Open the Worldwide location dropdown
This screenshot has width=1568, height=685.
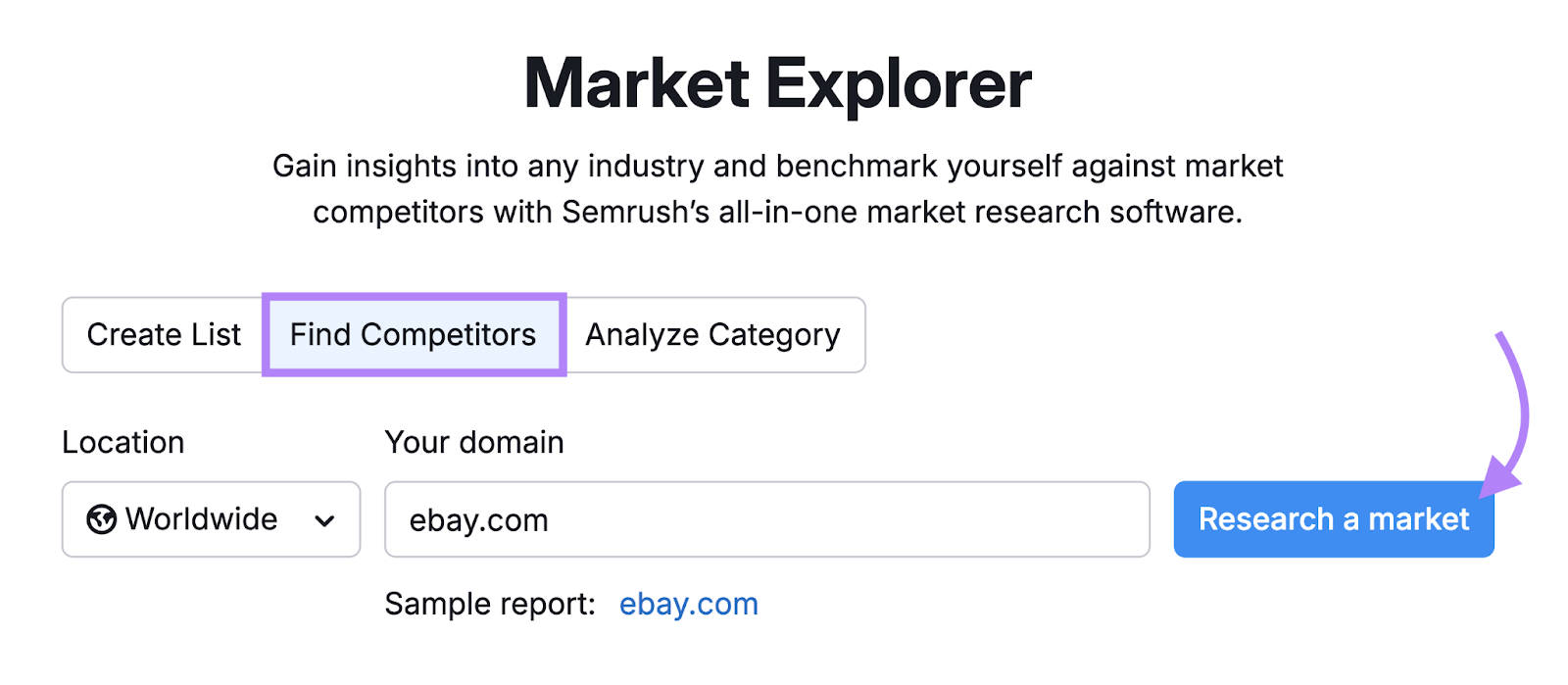coord(210,519)
